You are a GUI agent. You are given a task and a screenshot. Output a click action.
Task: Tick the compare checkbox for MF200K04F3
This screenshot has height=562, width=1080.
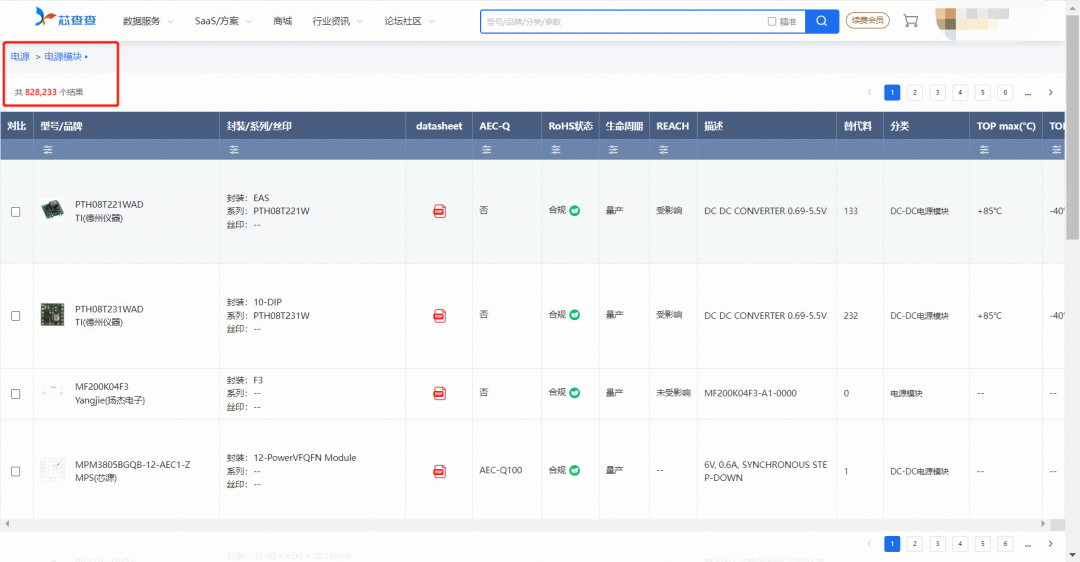(15, 394)
